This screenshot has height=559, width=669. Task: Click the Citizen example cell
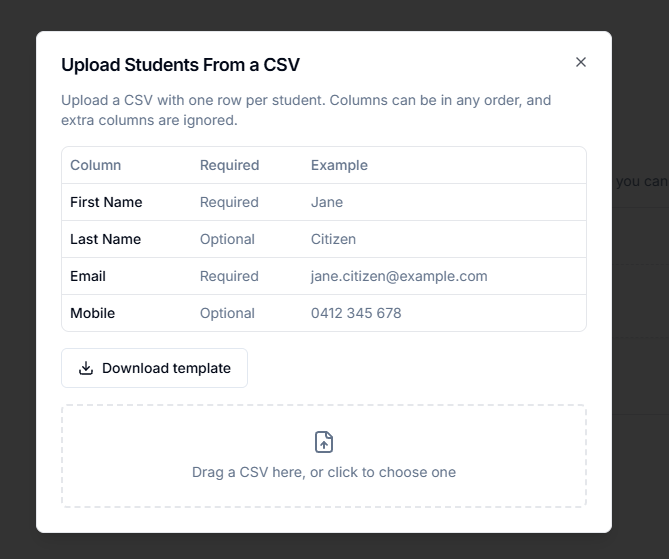point(333,239)
